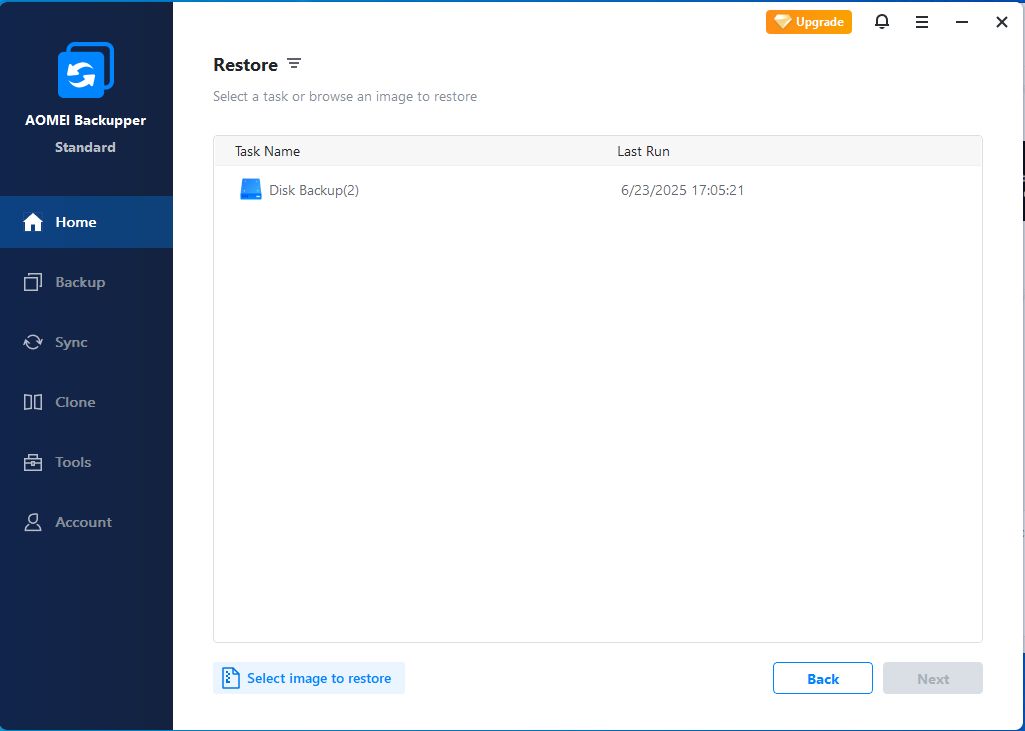Image resolution: width=1025 pixels, height=731 pixels.
Task: Open the hamburger menu in title bar
Action: pos(922,22)
